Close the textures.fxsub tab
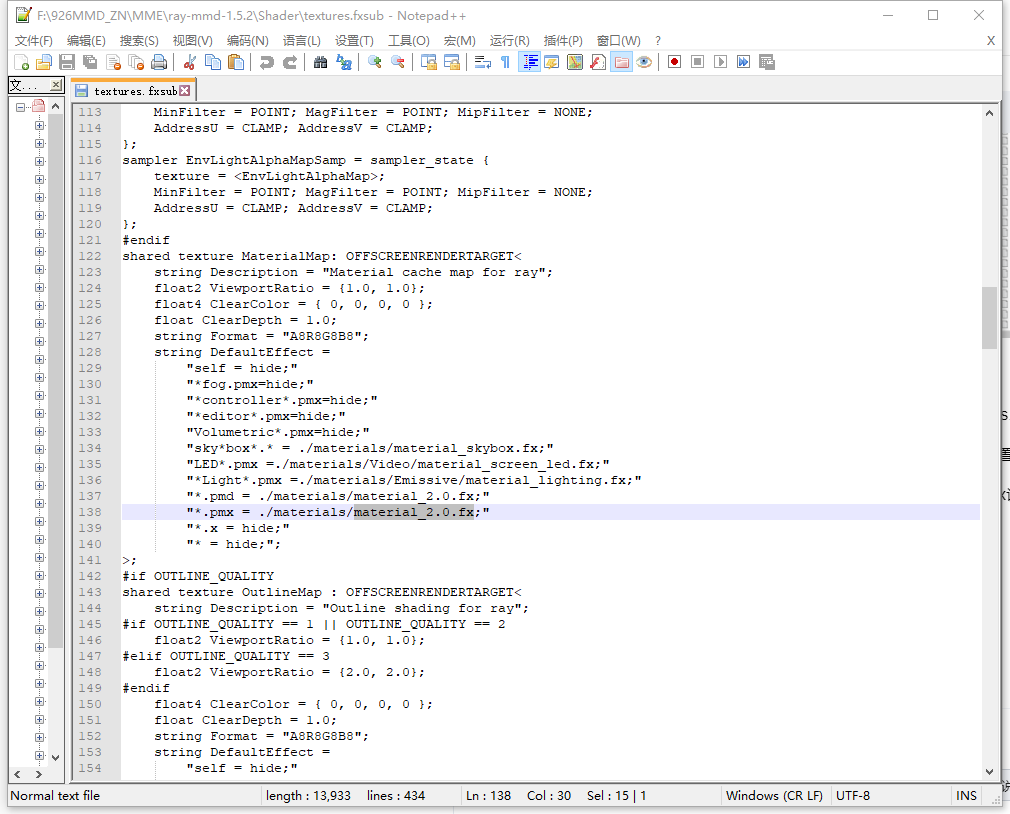Image resolution: width=1010 pixels, height=814 pixels. point(185,91)
